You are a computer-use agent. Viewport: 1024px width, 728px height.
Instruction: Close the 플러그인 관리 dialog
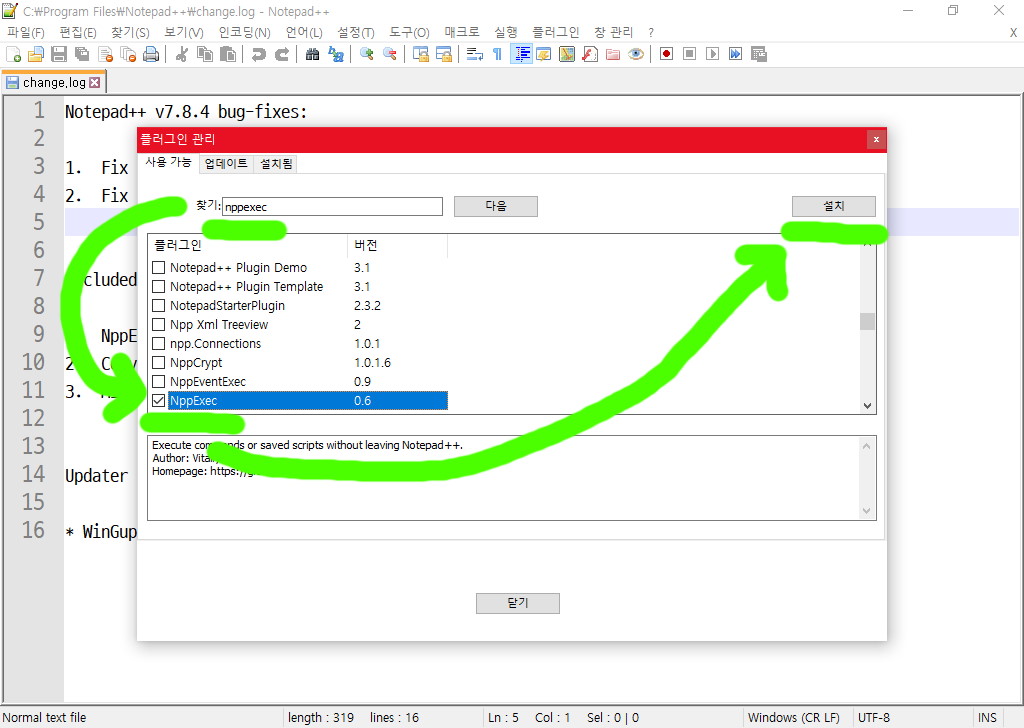[x=876, y=139]
